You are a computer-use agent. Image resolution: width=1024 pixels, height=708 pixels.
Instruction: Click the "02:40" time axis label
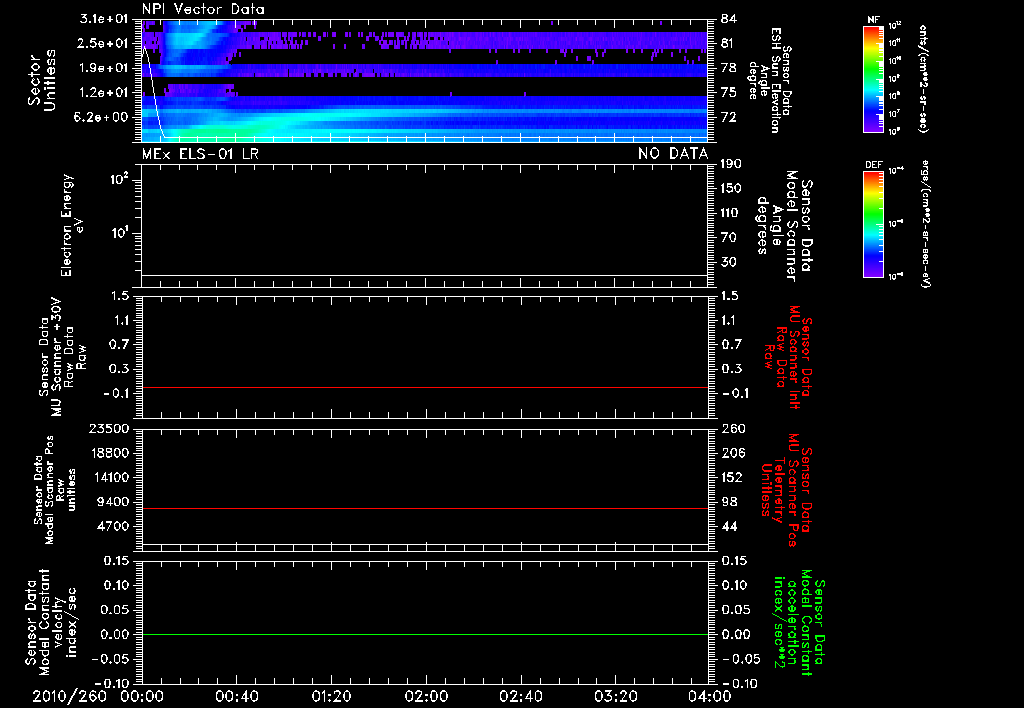click(520, 696)
